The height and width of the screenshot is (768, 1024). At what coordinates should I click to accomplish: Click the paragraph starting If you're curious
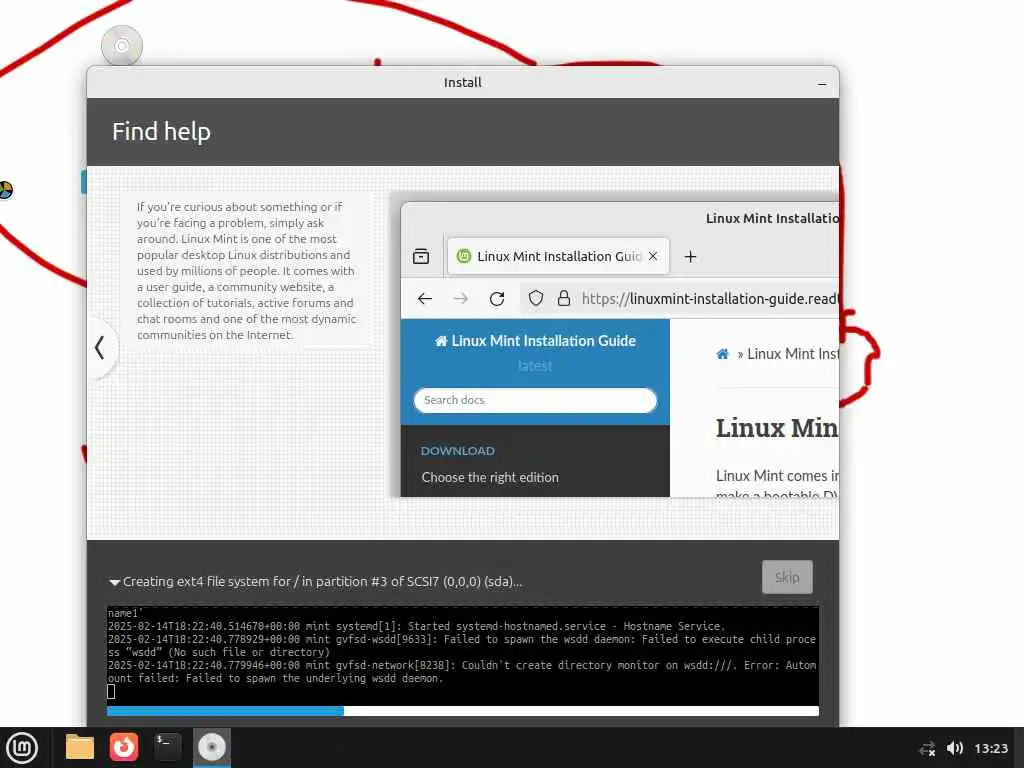click(247, 270)
